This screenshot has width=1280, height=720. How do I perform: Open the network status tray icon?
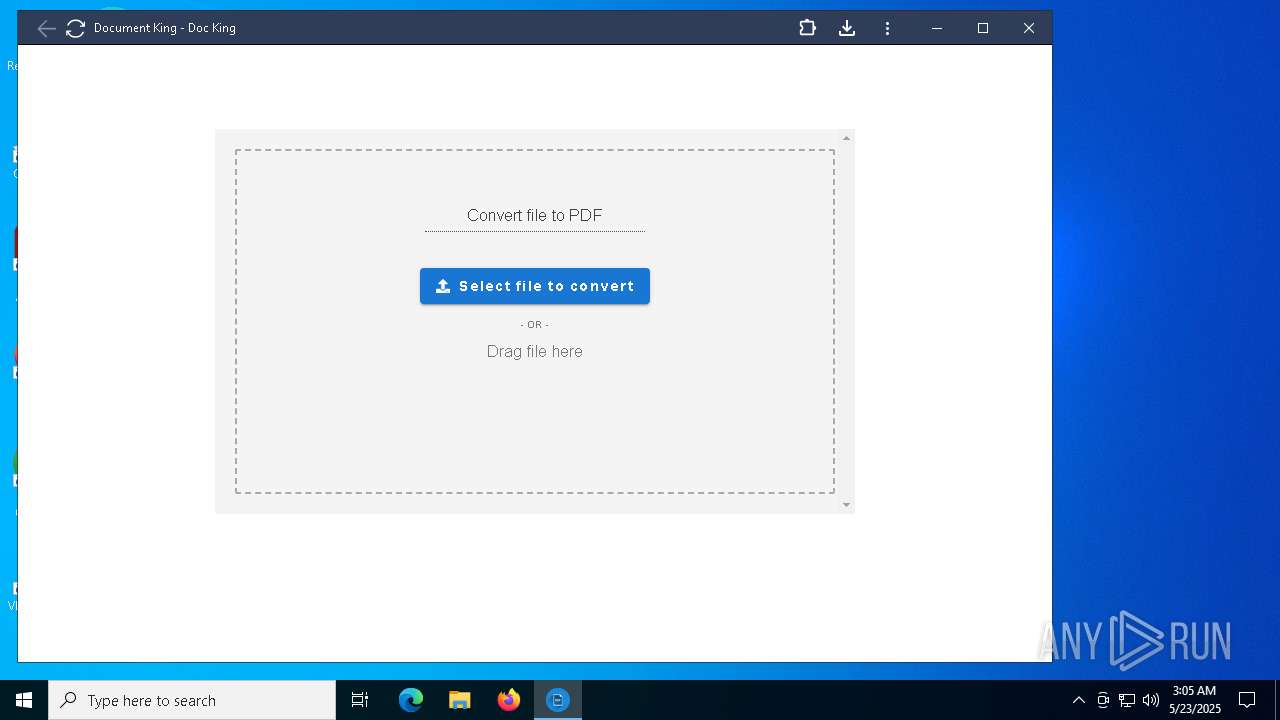coord(1127,700)
